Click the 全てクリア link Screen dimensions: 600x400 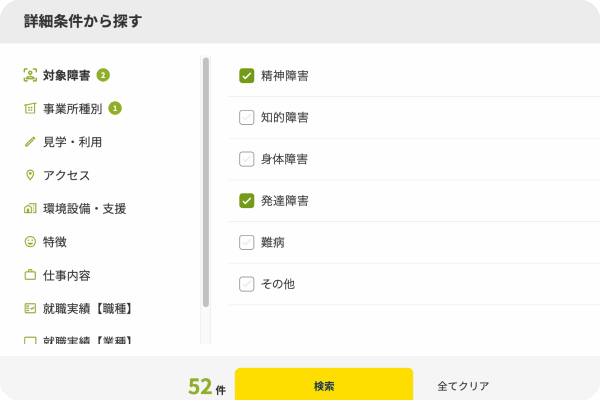coord(463,385)
